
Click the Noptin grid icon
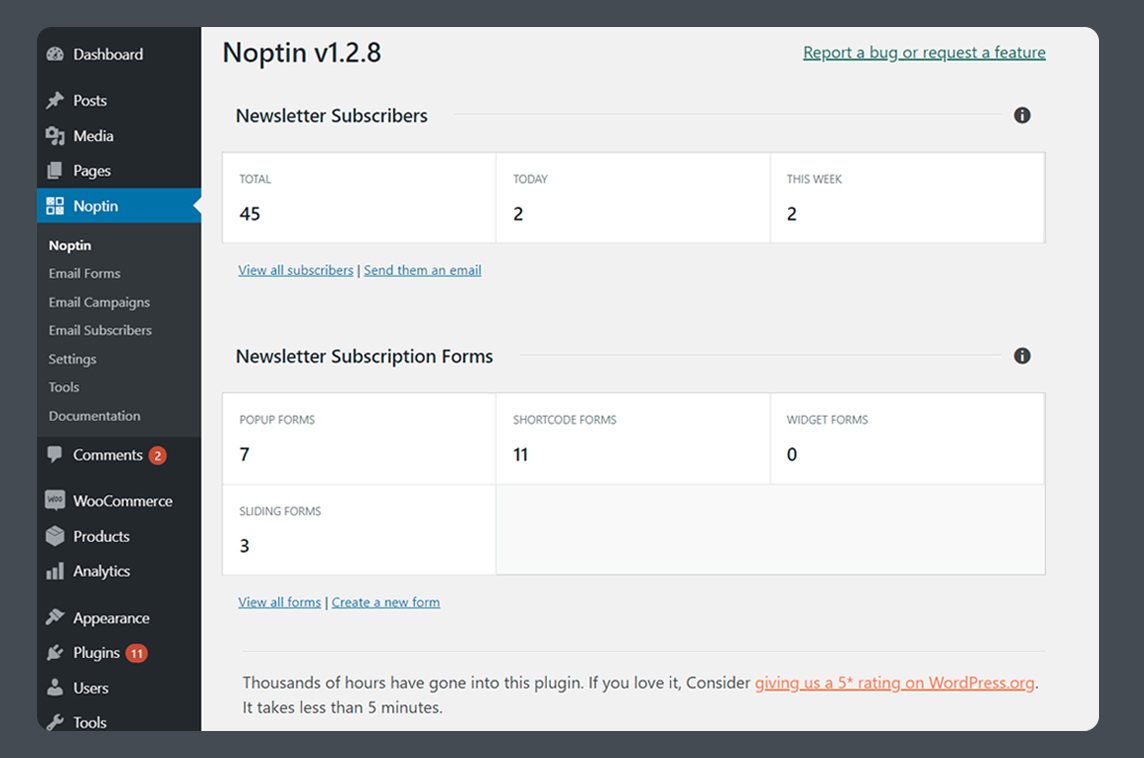[x=55, y=206]
